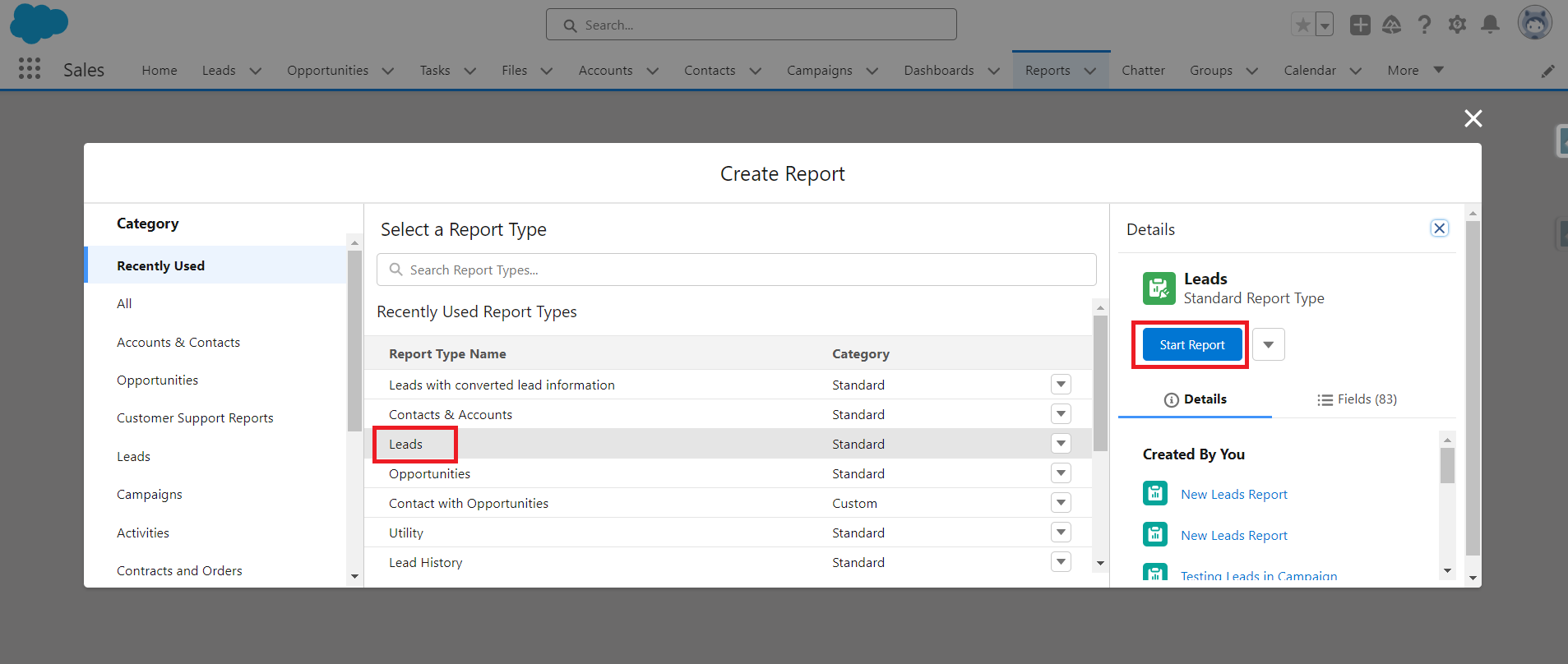1568x664 pixels.
Task: Click the report types list scrollbar down arrow
Action: (1100, 563)
